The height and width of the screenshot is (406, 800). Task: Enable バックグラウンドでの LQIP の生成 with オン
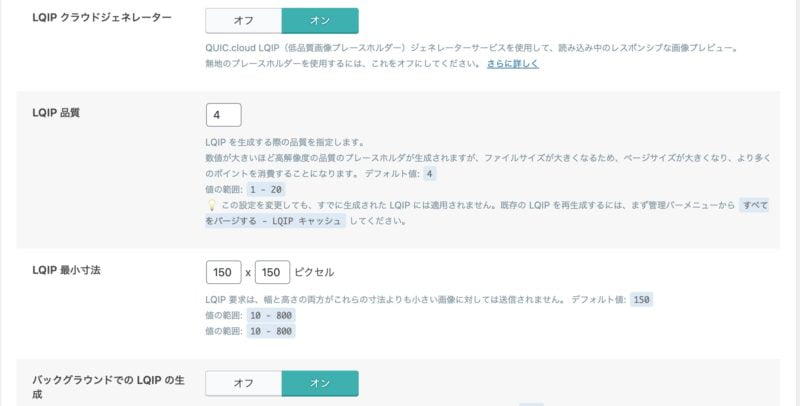click(320, 383)
